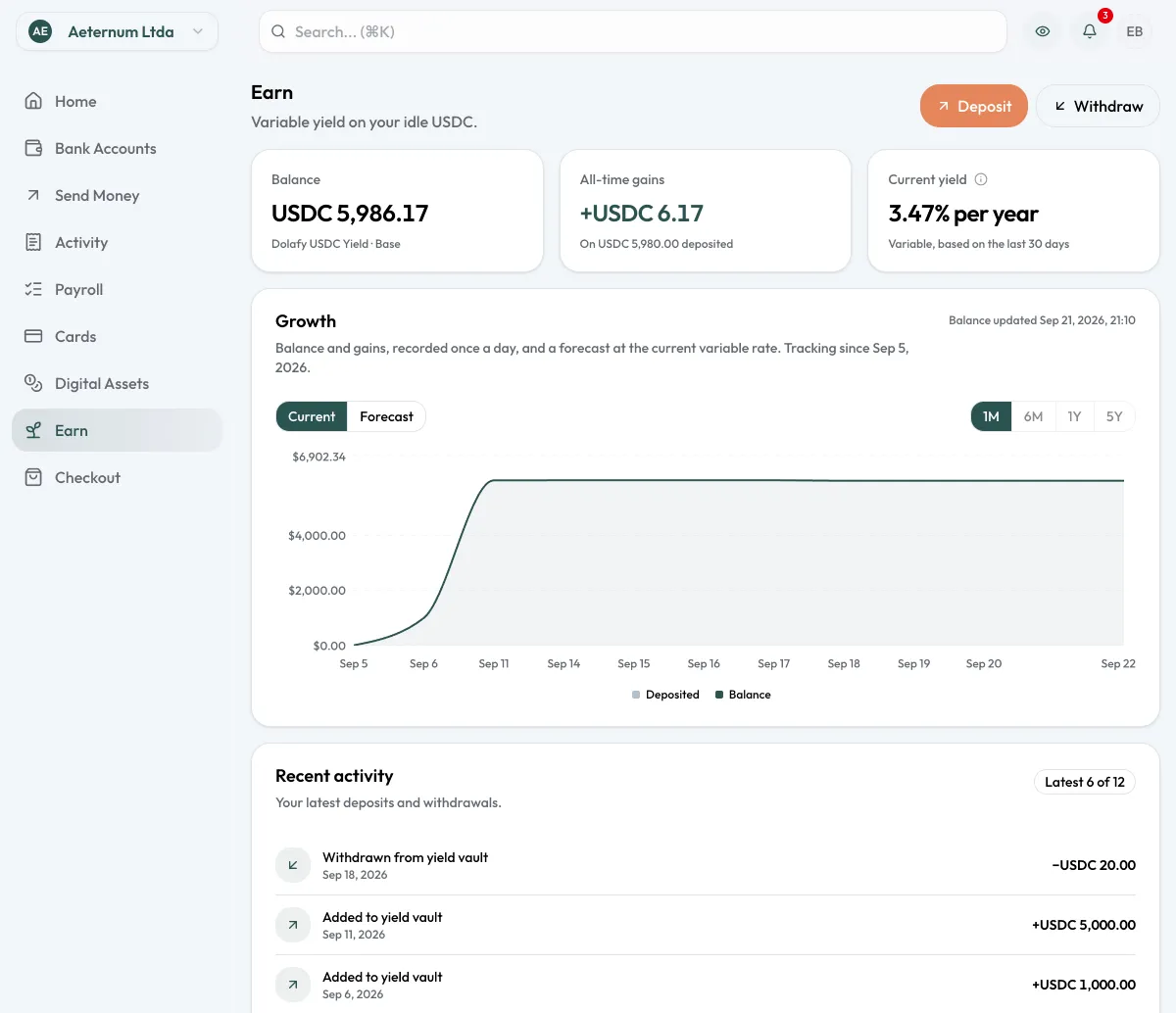Click the Withdrawn from yield vault row
1176x1013 pixels.
706,865
